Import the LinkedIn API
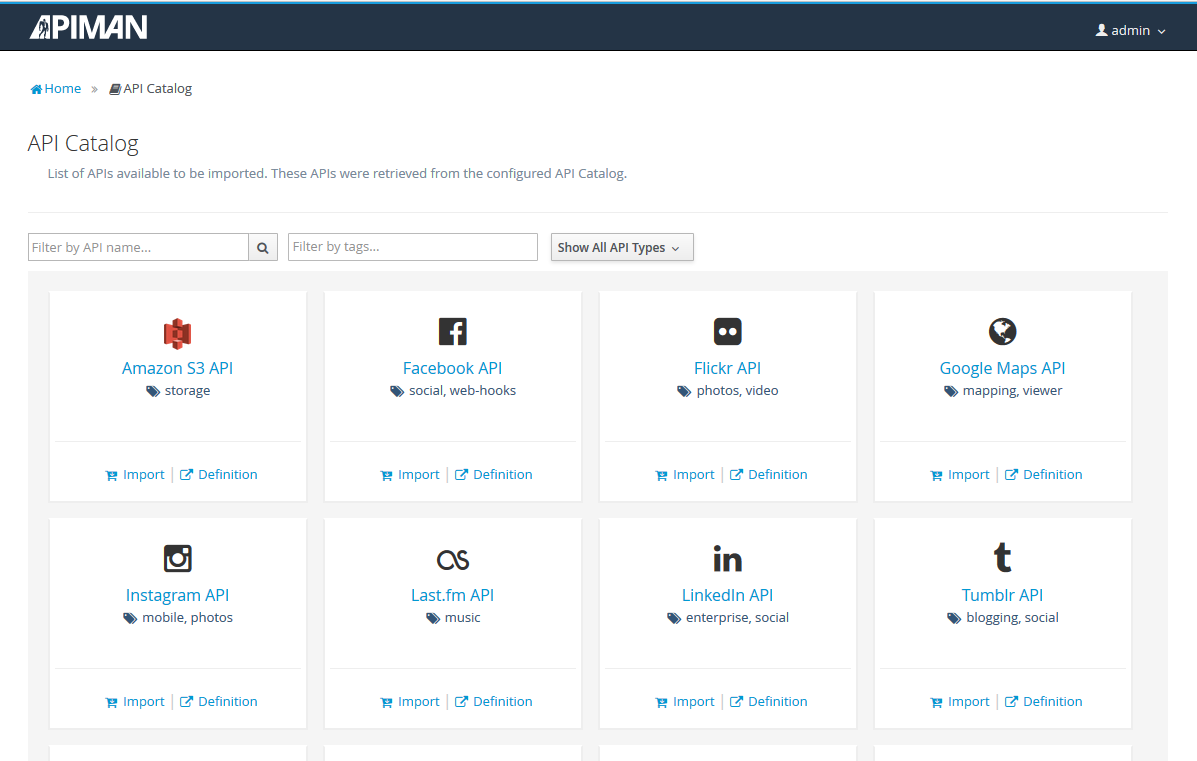 click(685, 701)
